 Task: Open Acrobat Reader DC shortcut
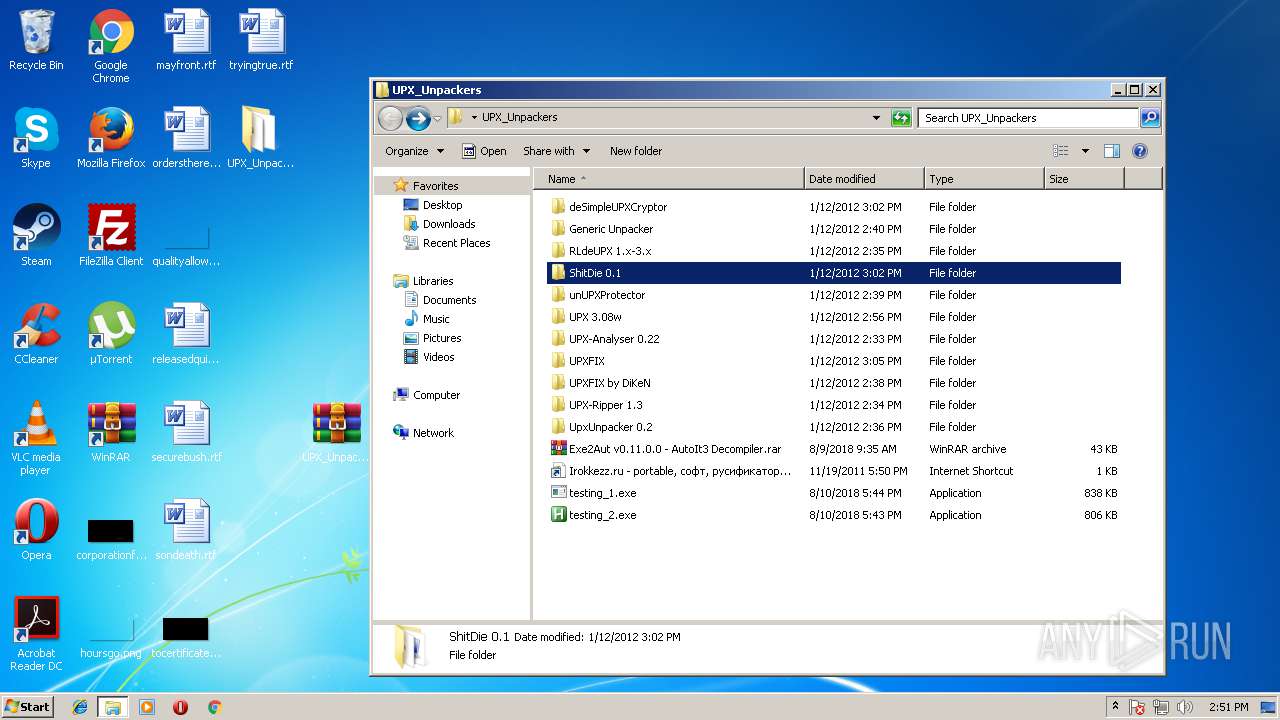pos(36,634)
